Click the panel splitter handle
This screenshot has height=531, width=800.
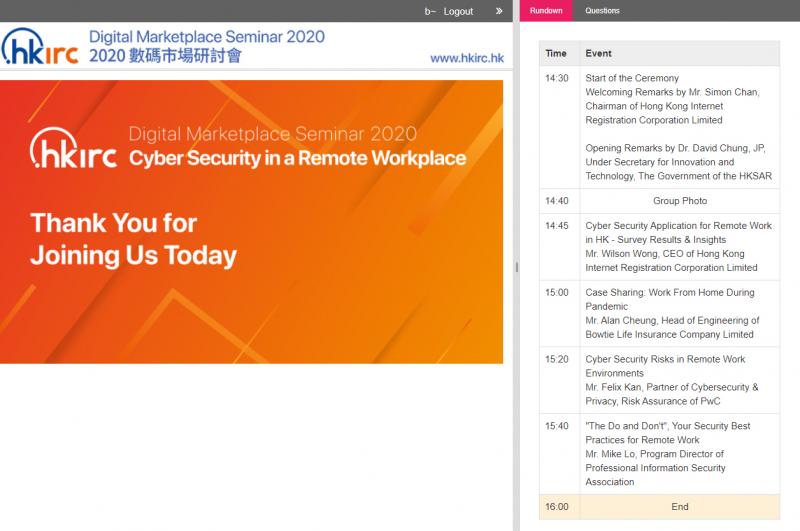click(x=516, y=267)
